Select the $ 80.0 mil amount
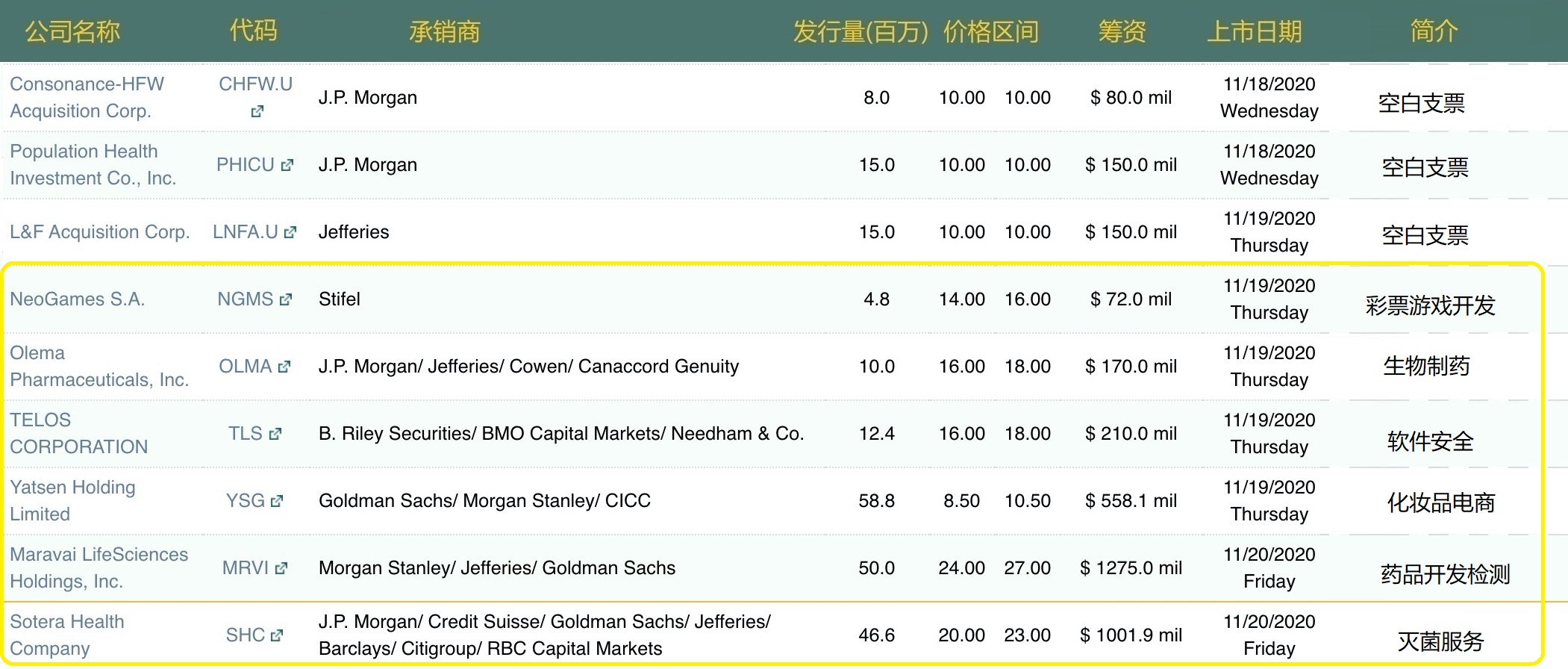The height and width of the screenshot is (669, 1568). [x=1131, y=98]
